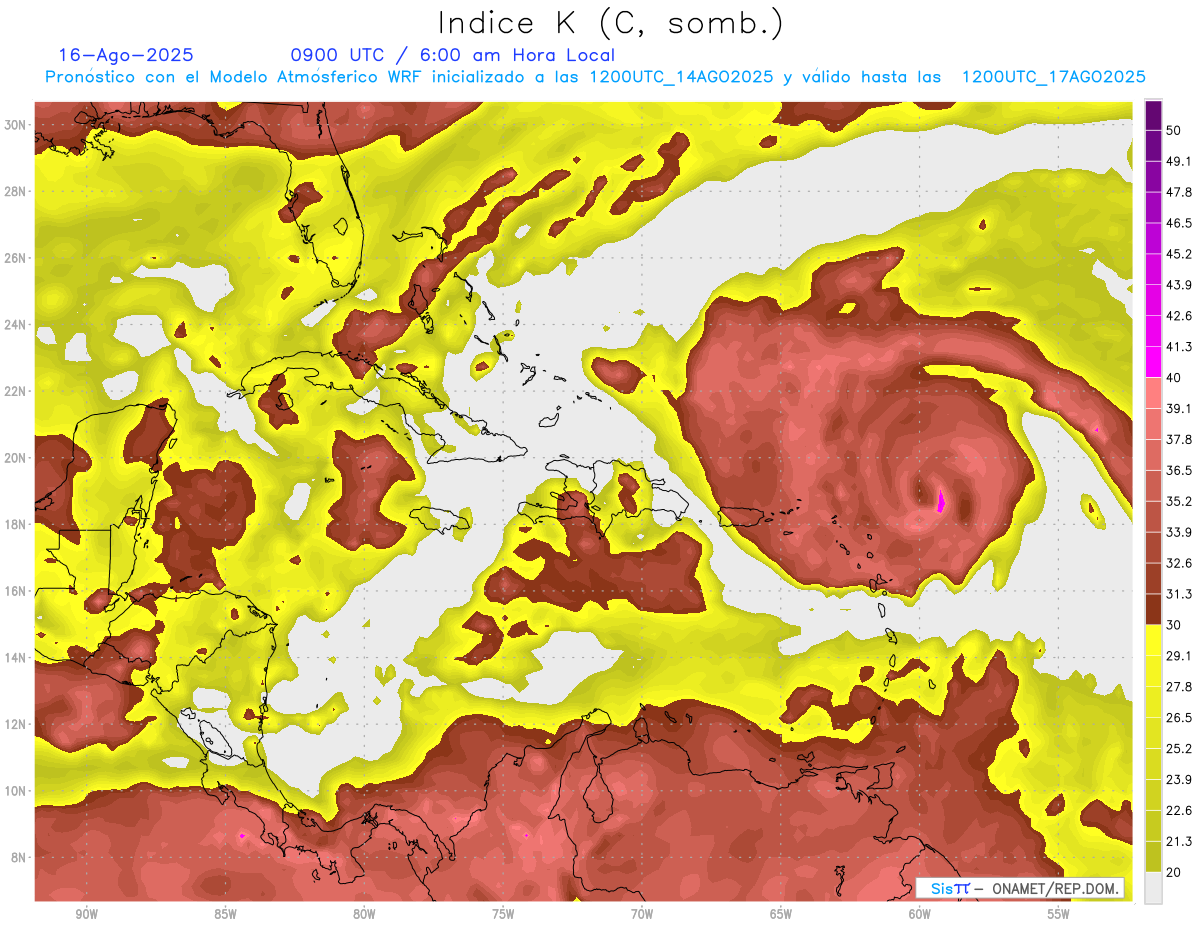Click the colorbar value 25.2

pos(1179,748)
